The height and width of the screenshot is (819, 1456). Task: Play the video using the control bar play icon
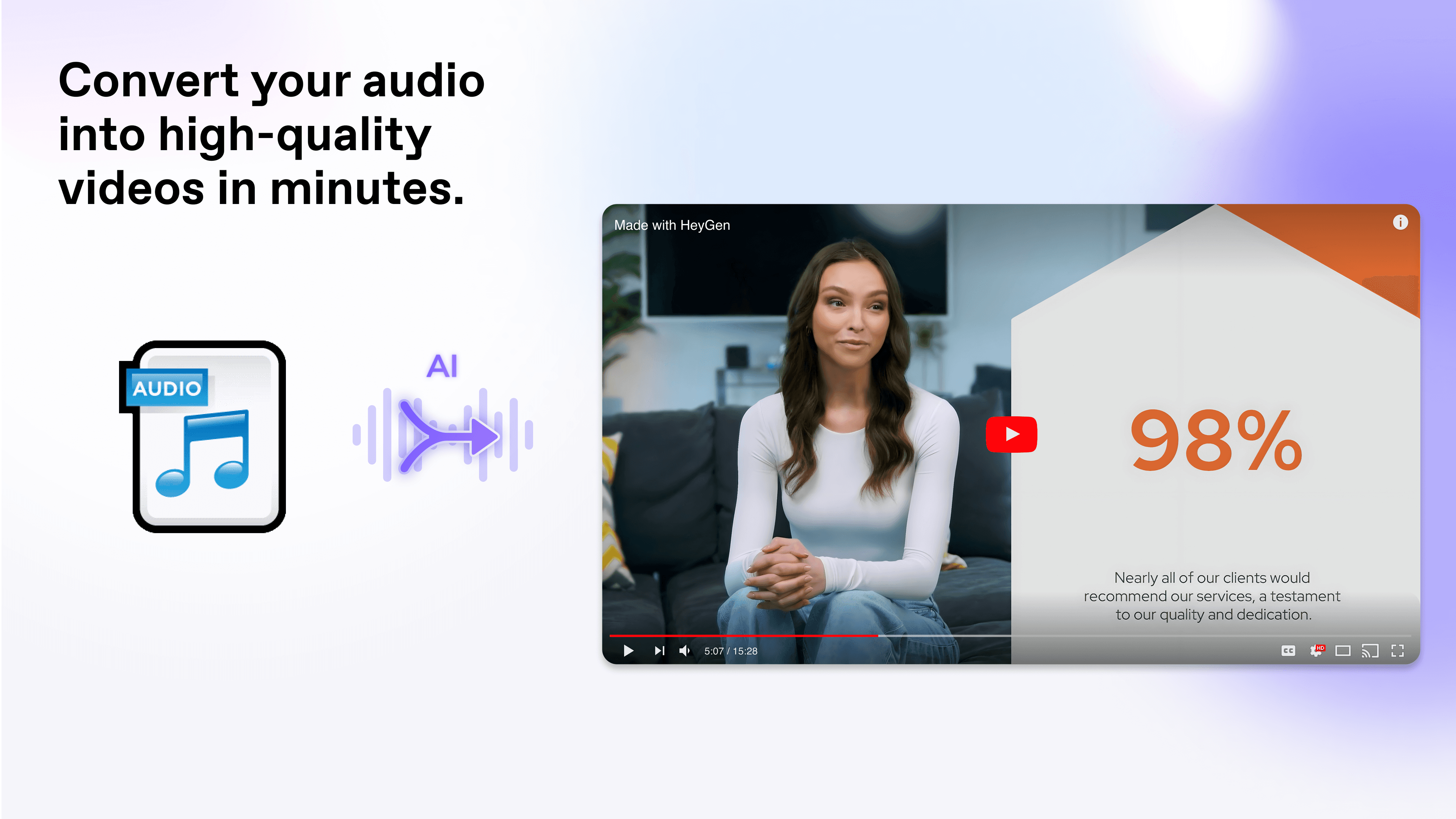(x=628, y=651)
